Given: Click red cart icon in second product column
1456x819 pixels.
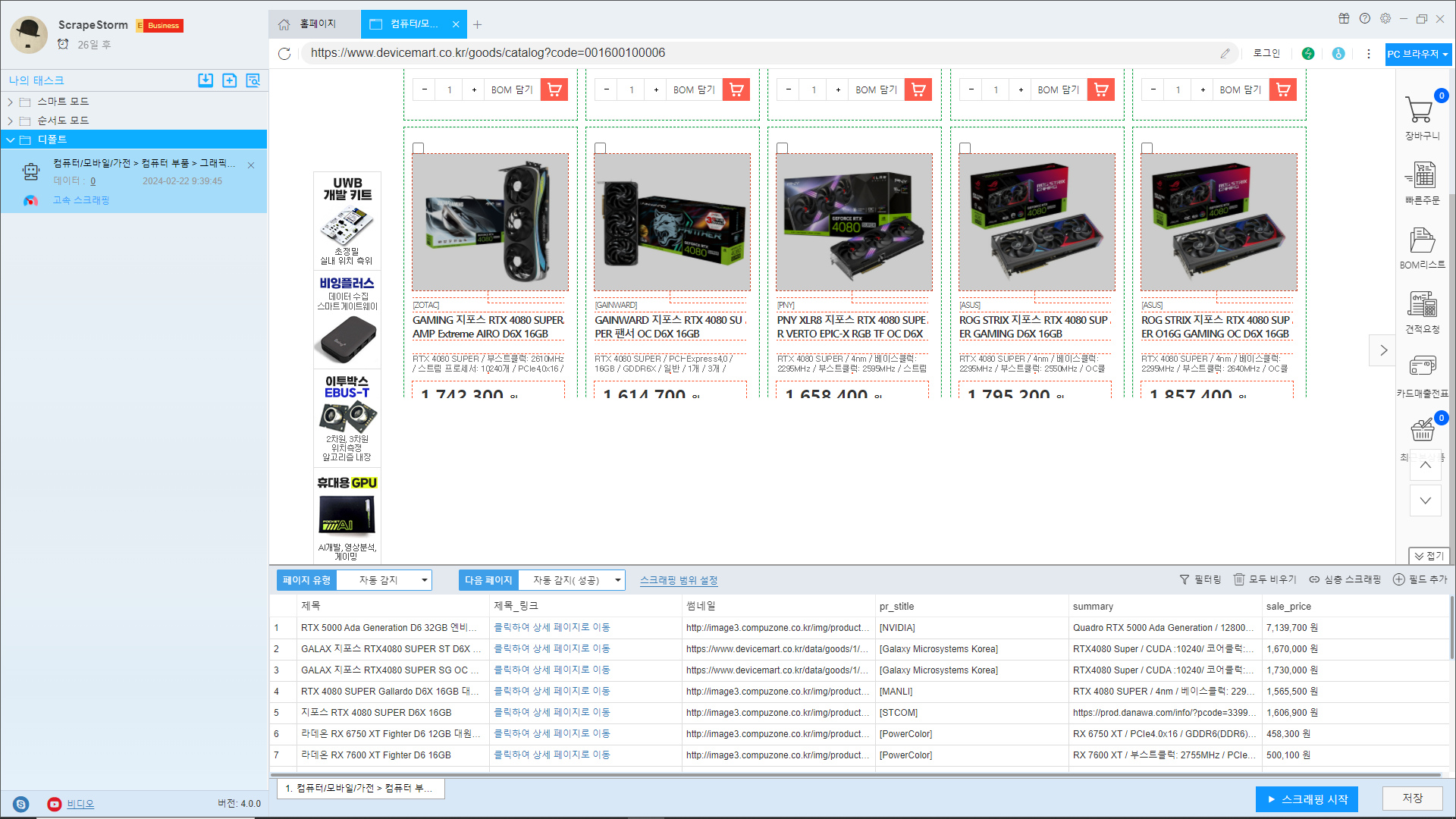Looking at the screenshot, I should pos(736,90).
